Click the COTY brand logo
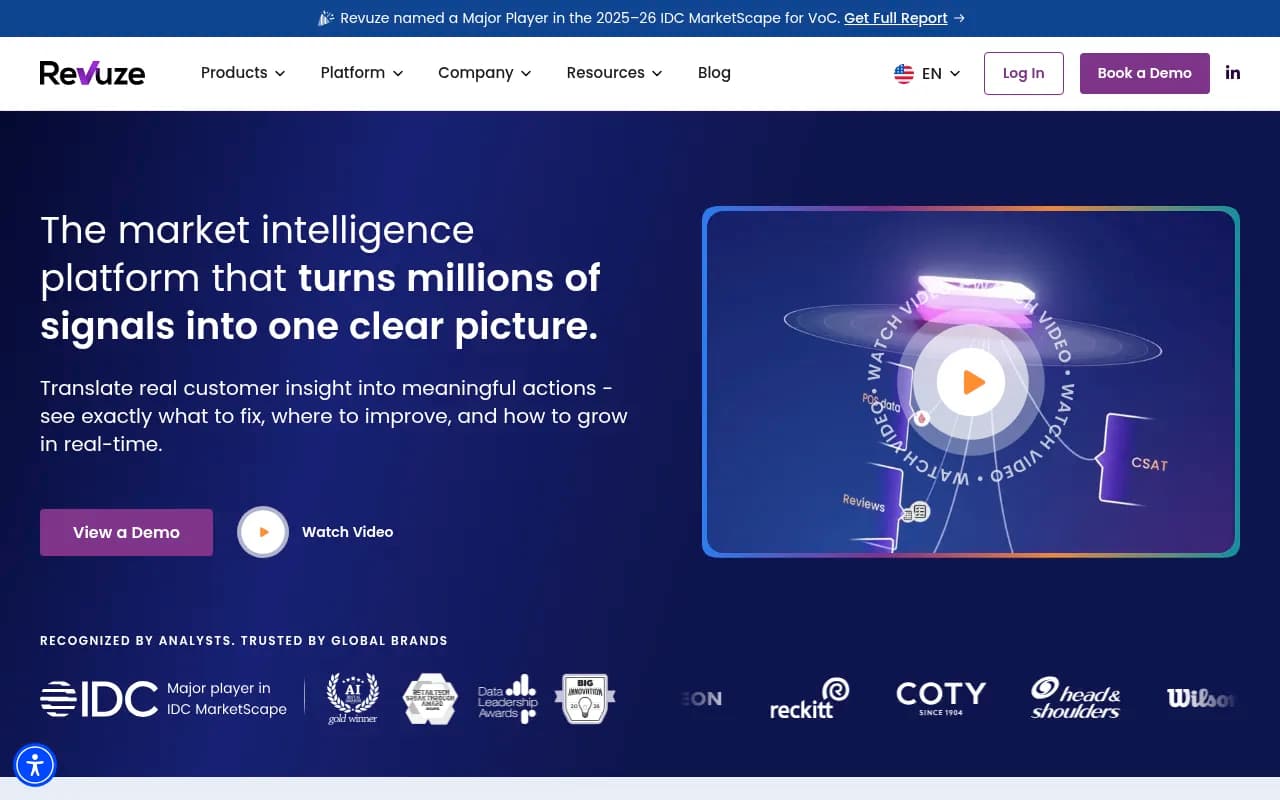1280x800 pixels. click(940, 697)
